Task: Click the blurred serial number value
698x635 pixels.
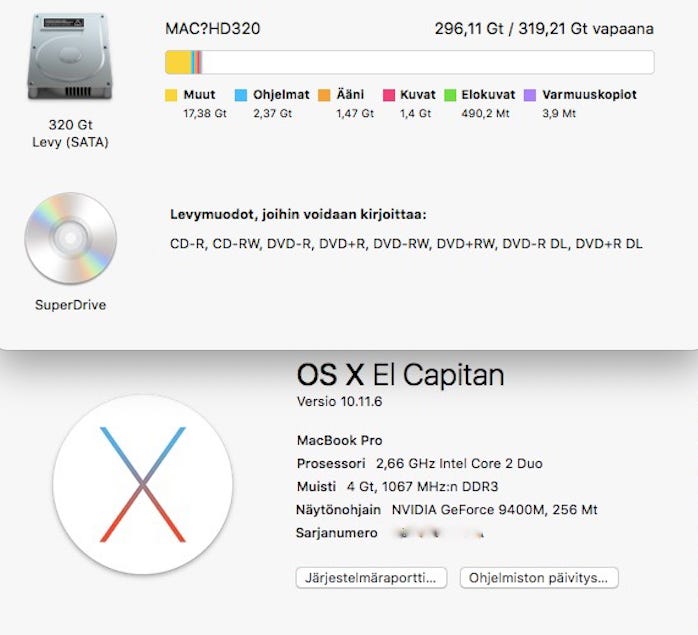Action: pyautogui.click(x=440, y=533)
